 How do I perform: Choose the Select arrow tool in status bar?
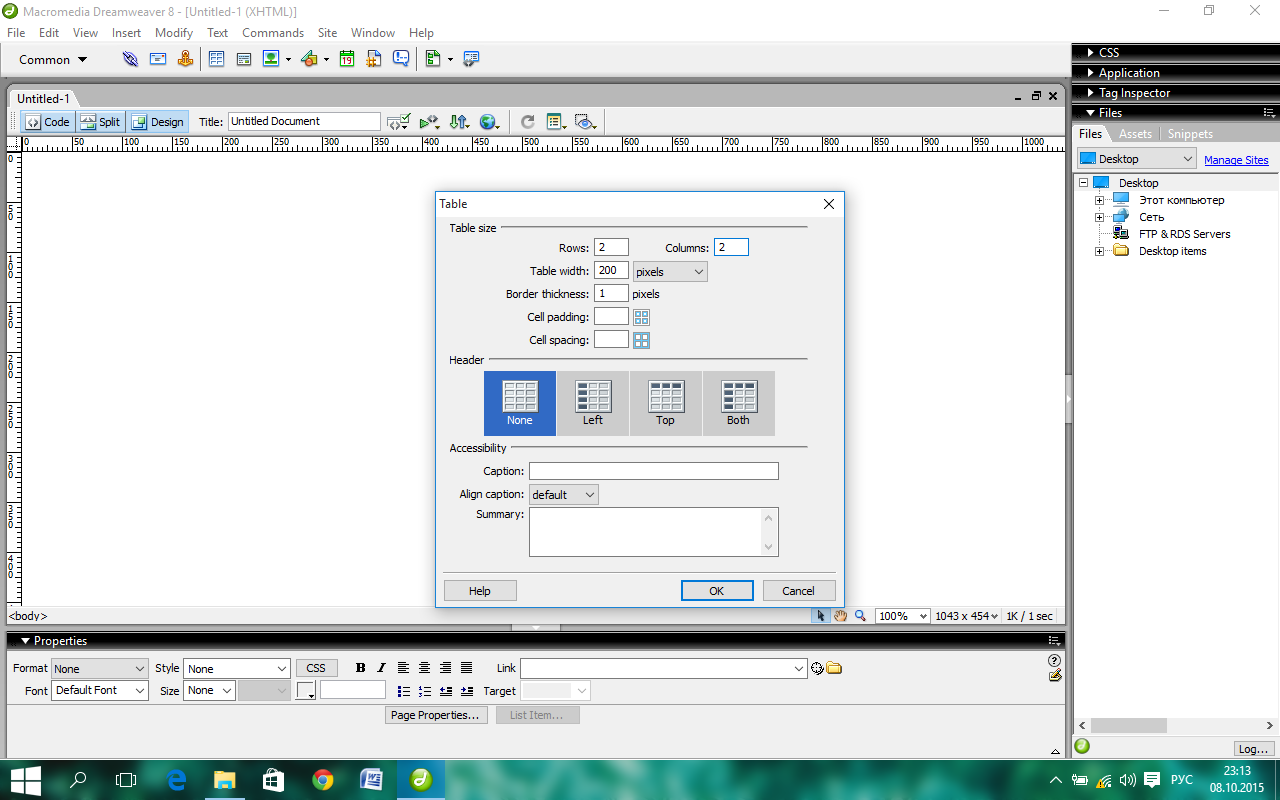(x=821, y=616)
